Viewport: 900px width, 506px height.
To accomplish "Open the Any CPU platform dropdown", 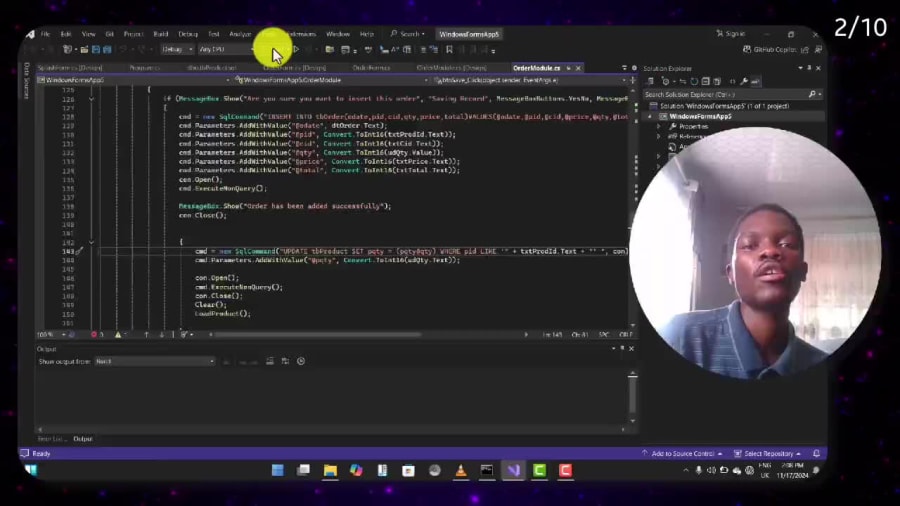I will tap(226, 50).
